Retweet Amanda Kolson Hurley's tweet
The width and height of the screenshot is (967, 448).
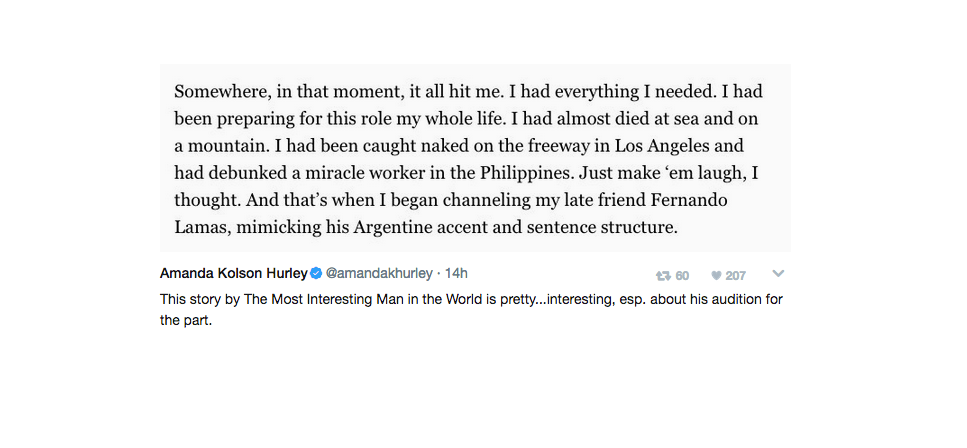[663, 275]
